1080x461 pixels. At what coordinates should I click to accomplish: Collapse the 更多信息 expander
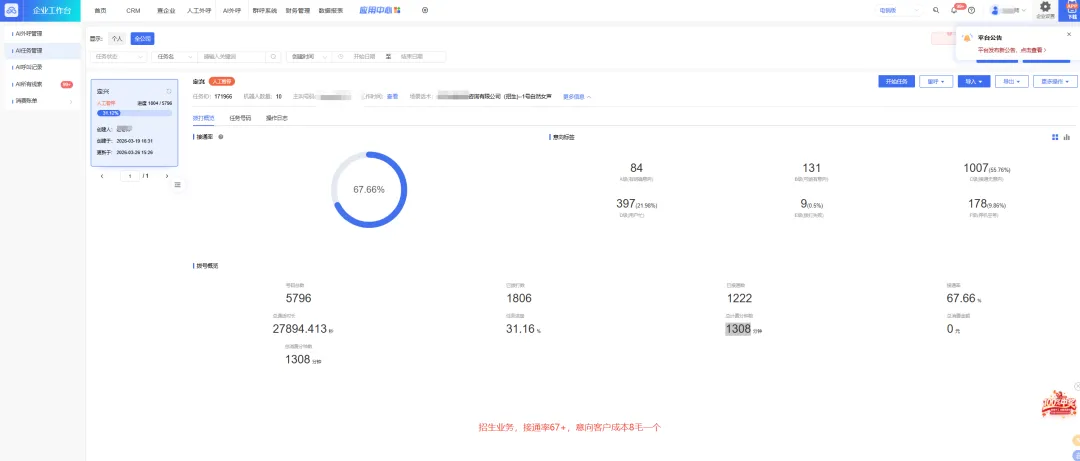click(577, 96)
